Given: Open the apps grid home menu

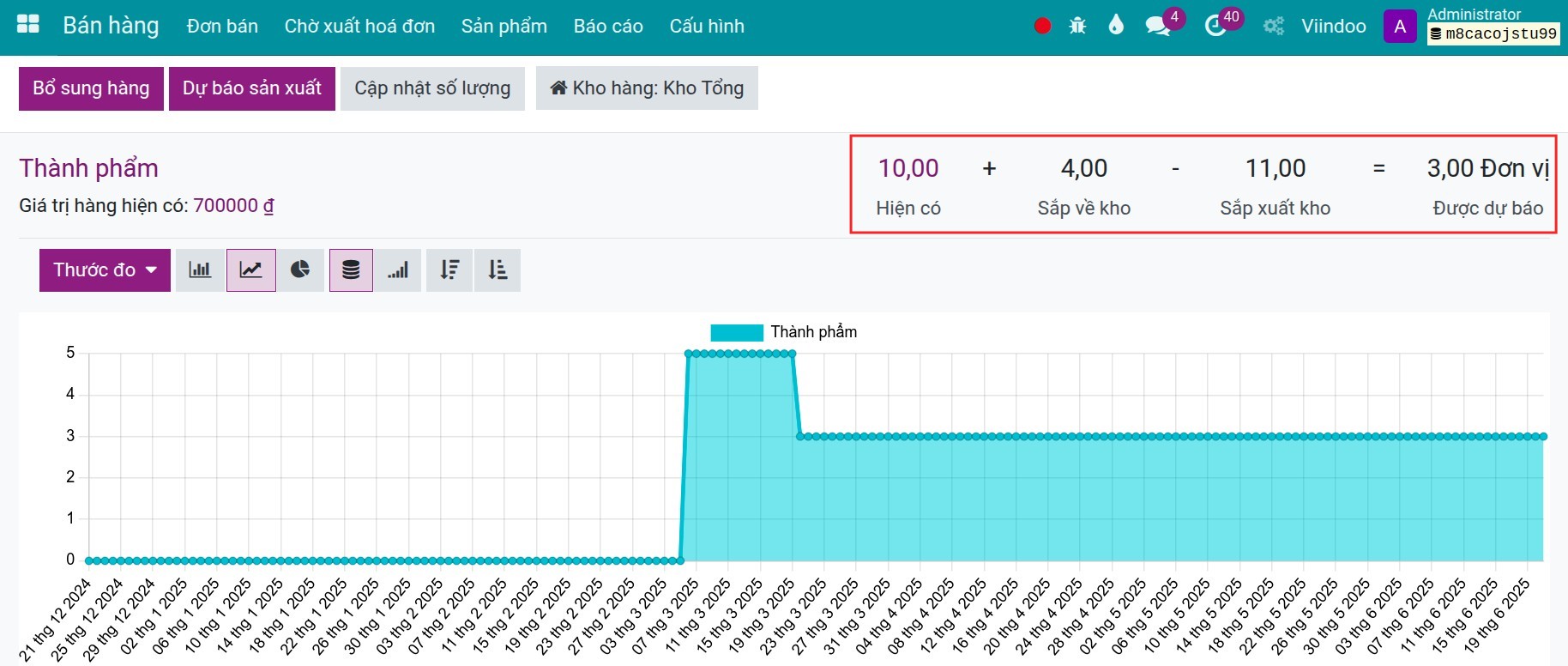Looking at the screenshot, I should click(28, 25).
